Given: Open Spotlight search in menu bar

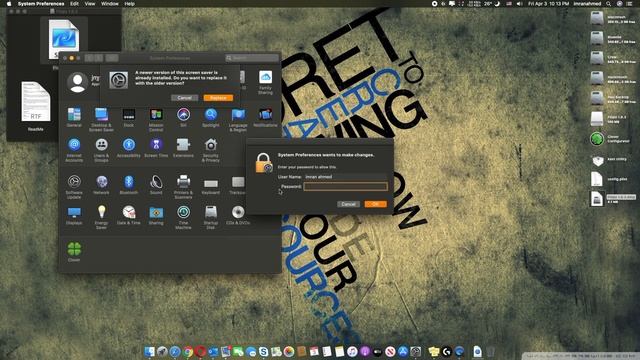Looking at the screenshot, I should click(609, 4).
